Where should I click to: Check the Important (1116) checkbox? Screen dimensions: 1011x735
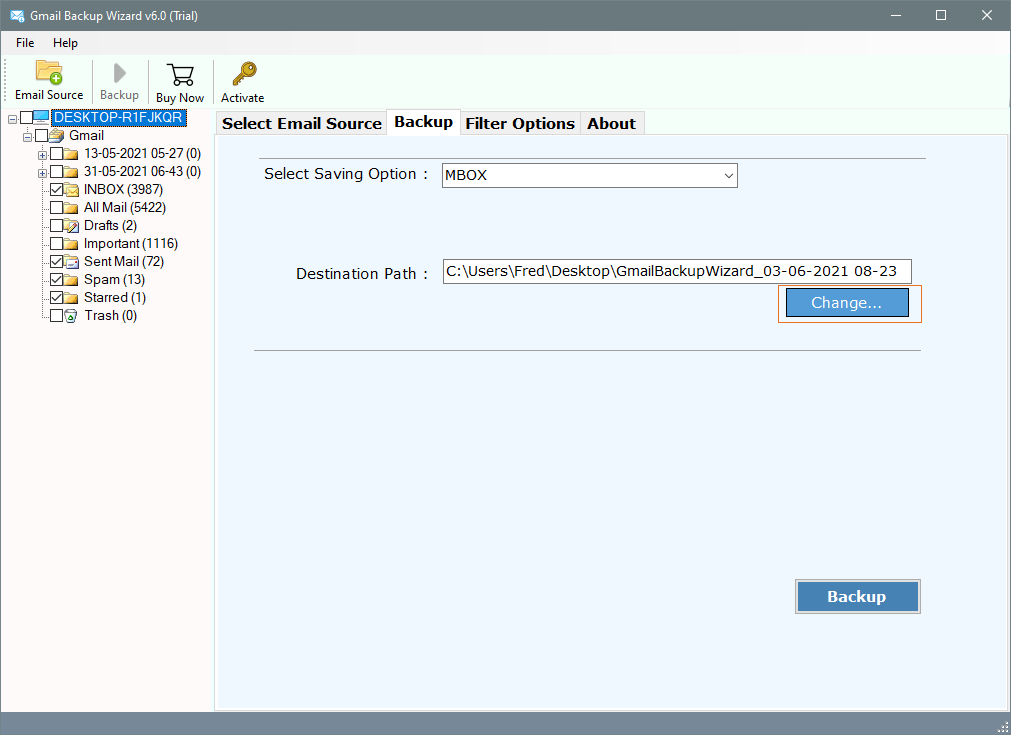click(56, 244)
